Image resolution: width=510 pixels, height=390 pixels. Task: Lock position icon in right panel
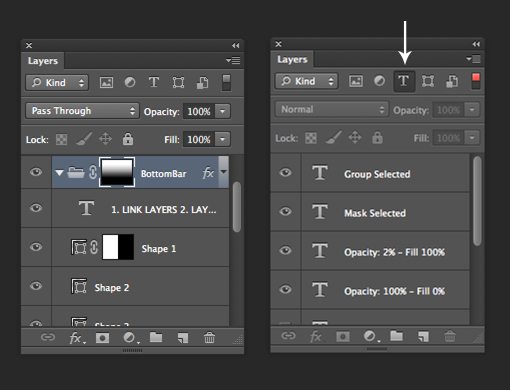coord(355,138)
